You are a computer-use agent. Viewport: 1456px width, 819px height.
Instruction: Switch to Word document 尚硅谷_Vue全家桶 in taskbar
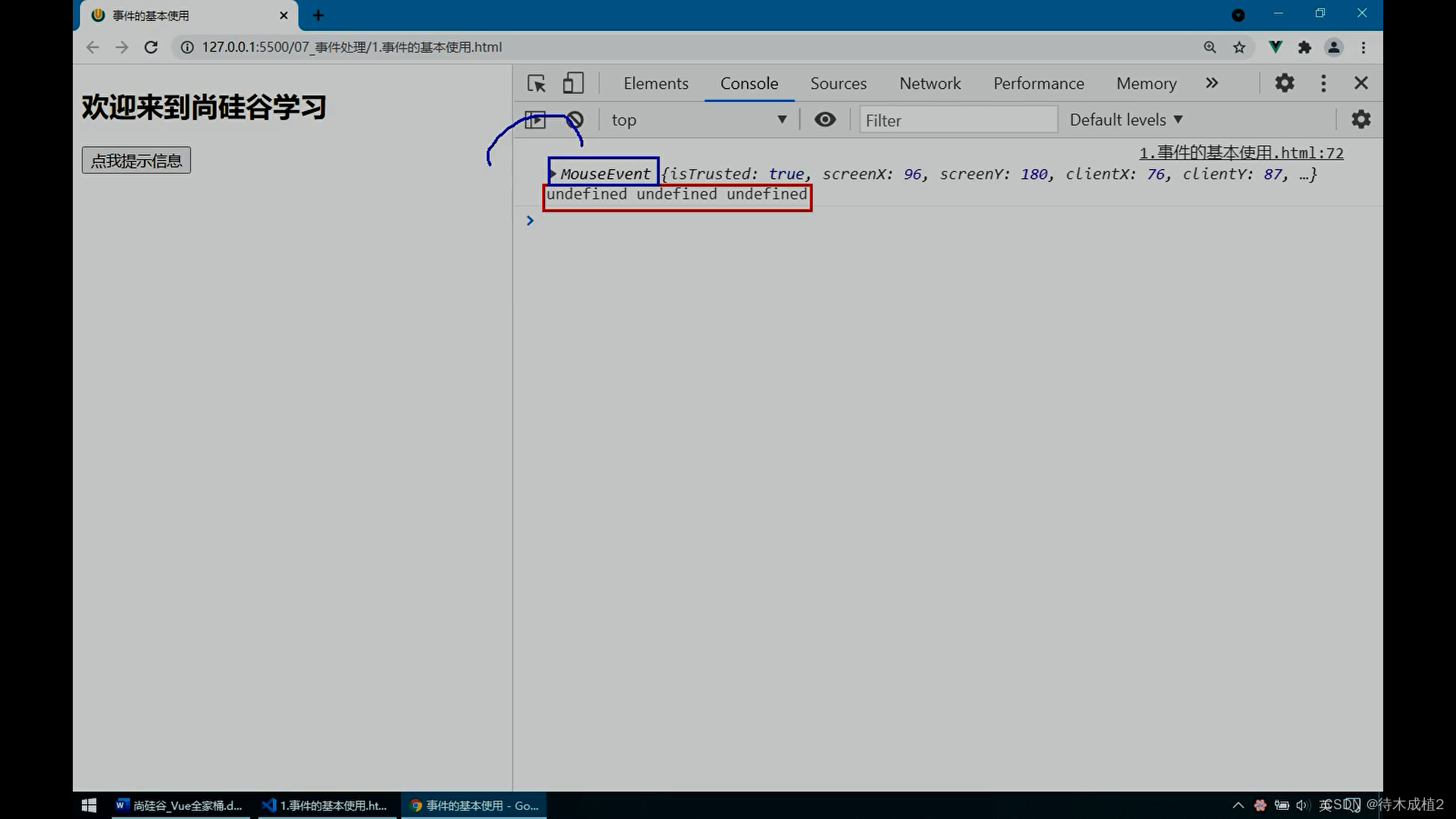pos(179,805)
